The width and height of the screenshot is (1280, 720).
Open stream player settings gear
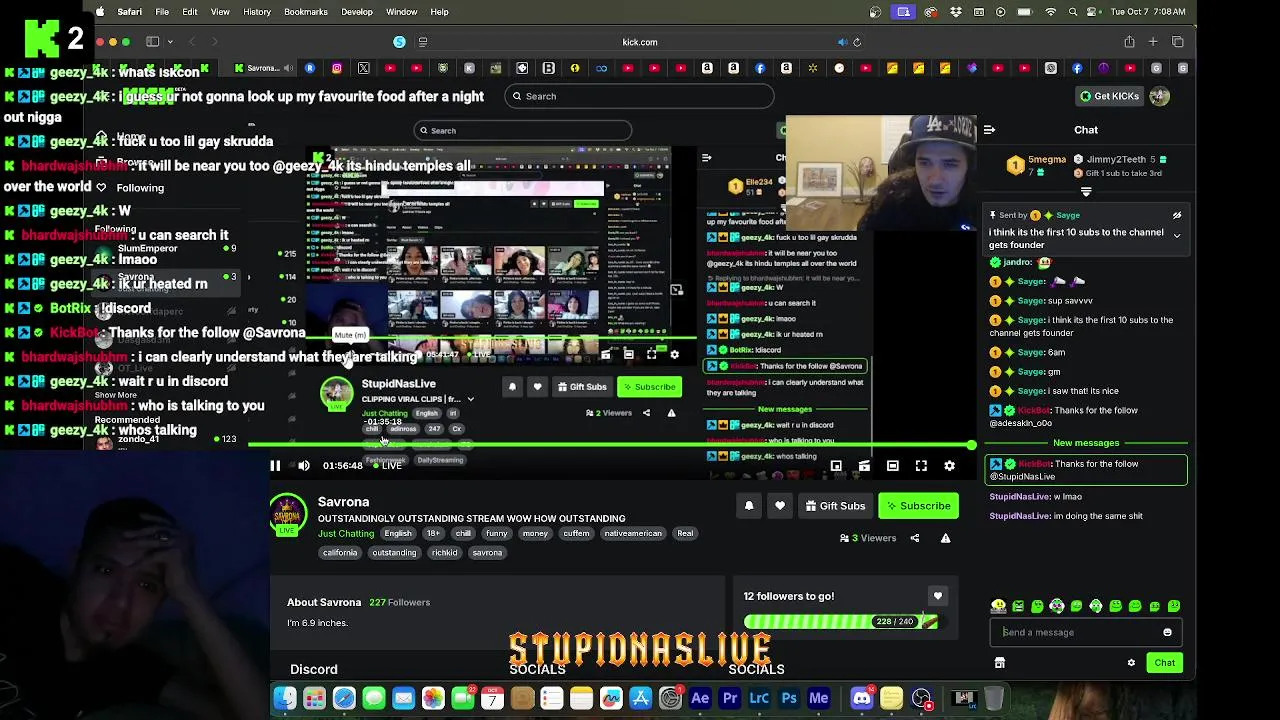pos(949,466)
